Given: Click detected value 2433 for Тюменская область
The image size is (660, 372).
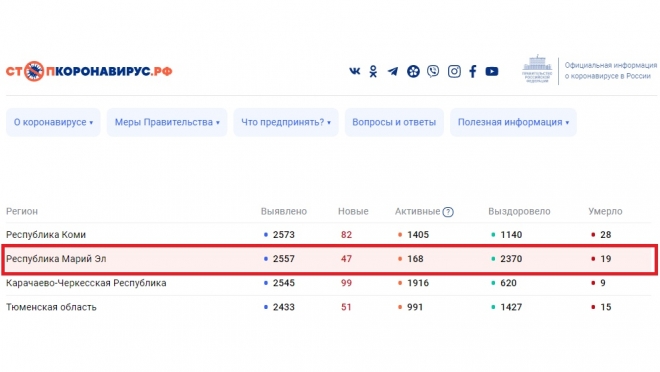Looking at the screenshot, I should pos(283,307).
